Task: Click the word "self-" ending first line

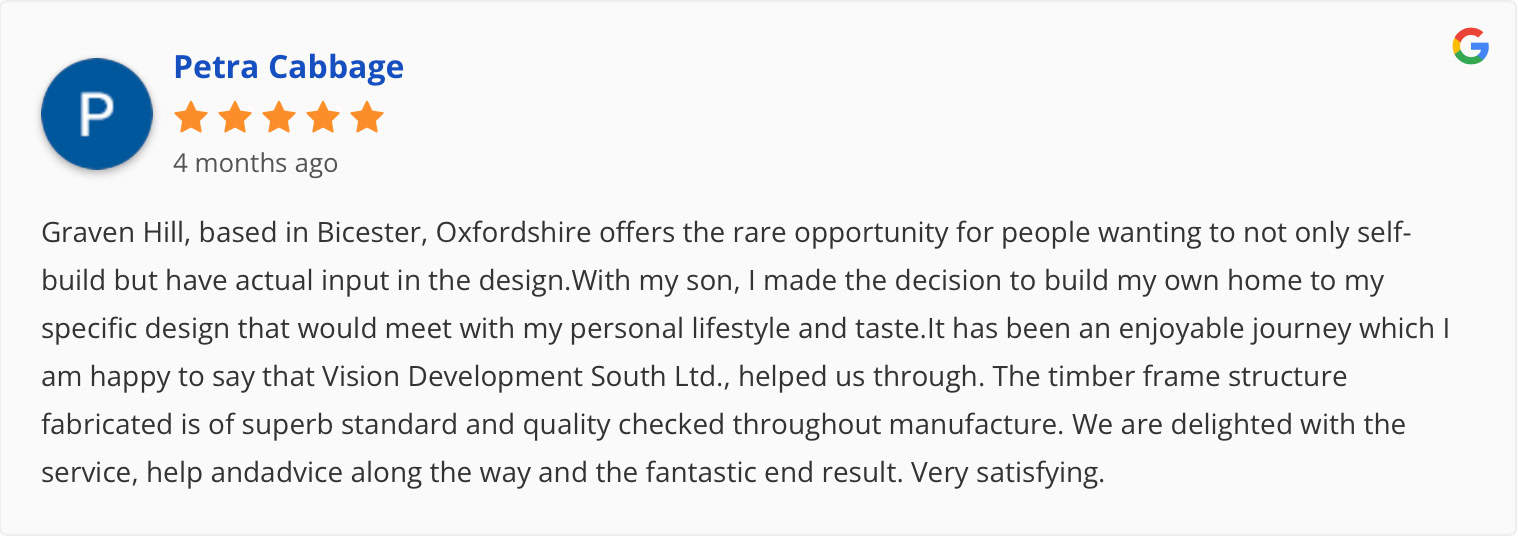Action: [x=1377, y=233]
